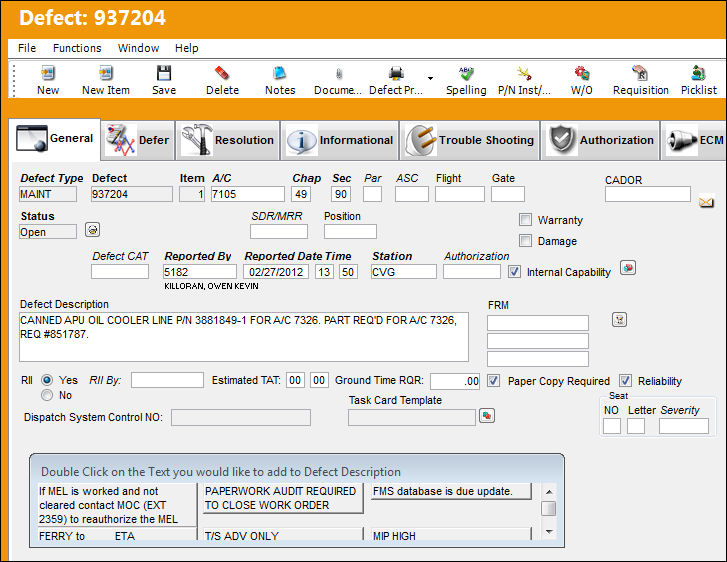
Task: Click the New toolbar icon
Action: [x=48, y=73]
